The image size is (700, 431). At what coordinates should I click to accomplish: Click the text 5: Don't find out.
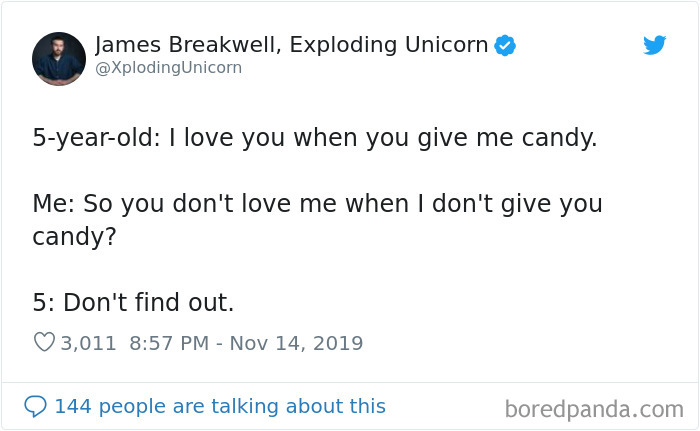click(x=133, y=302)
